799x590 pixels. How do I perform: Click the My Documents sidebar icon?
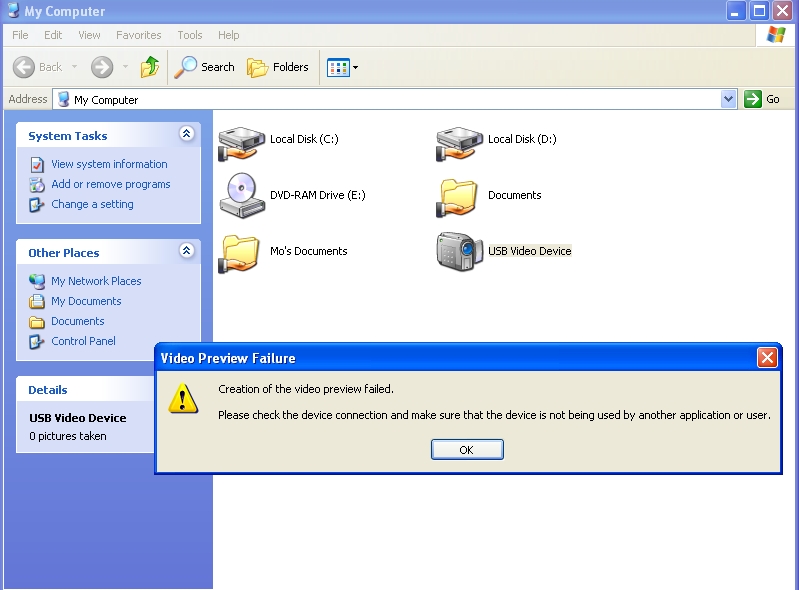coord(37,302)
